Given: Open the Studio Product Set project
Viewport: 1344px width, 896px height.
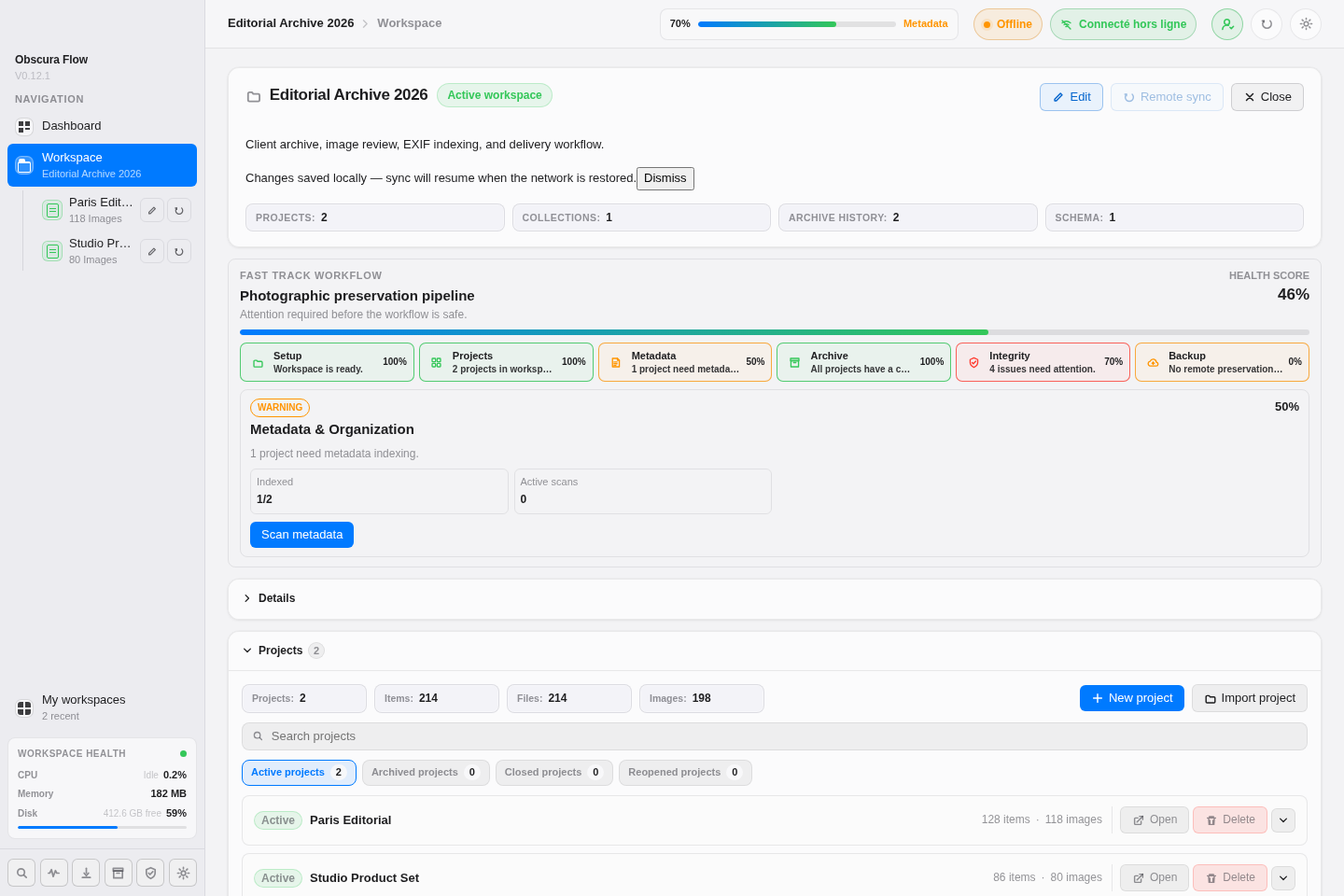Looking at the screenshot, I should point(1155,878).
